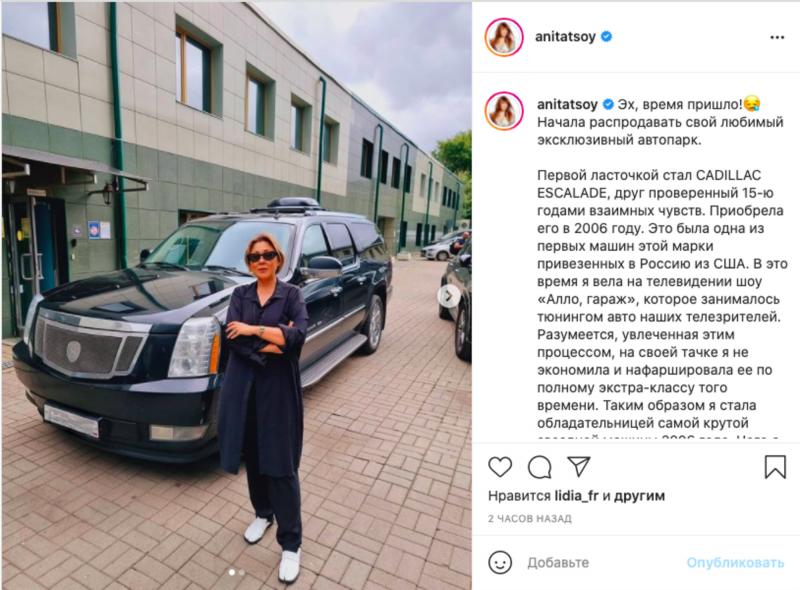View other likers via 'другим' link
This screenshot has height=590, width=800.
pyautogui.click(x=639, y=496)
